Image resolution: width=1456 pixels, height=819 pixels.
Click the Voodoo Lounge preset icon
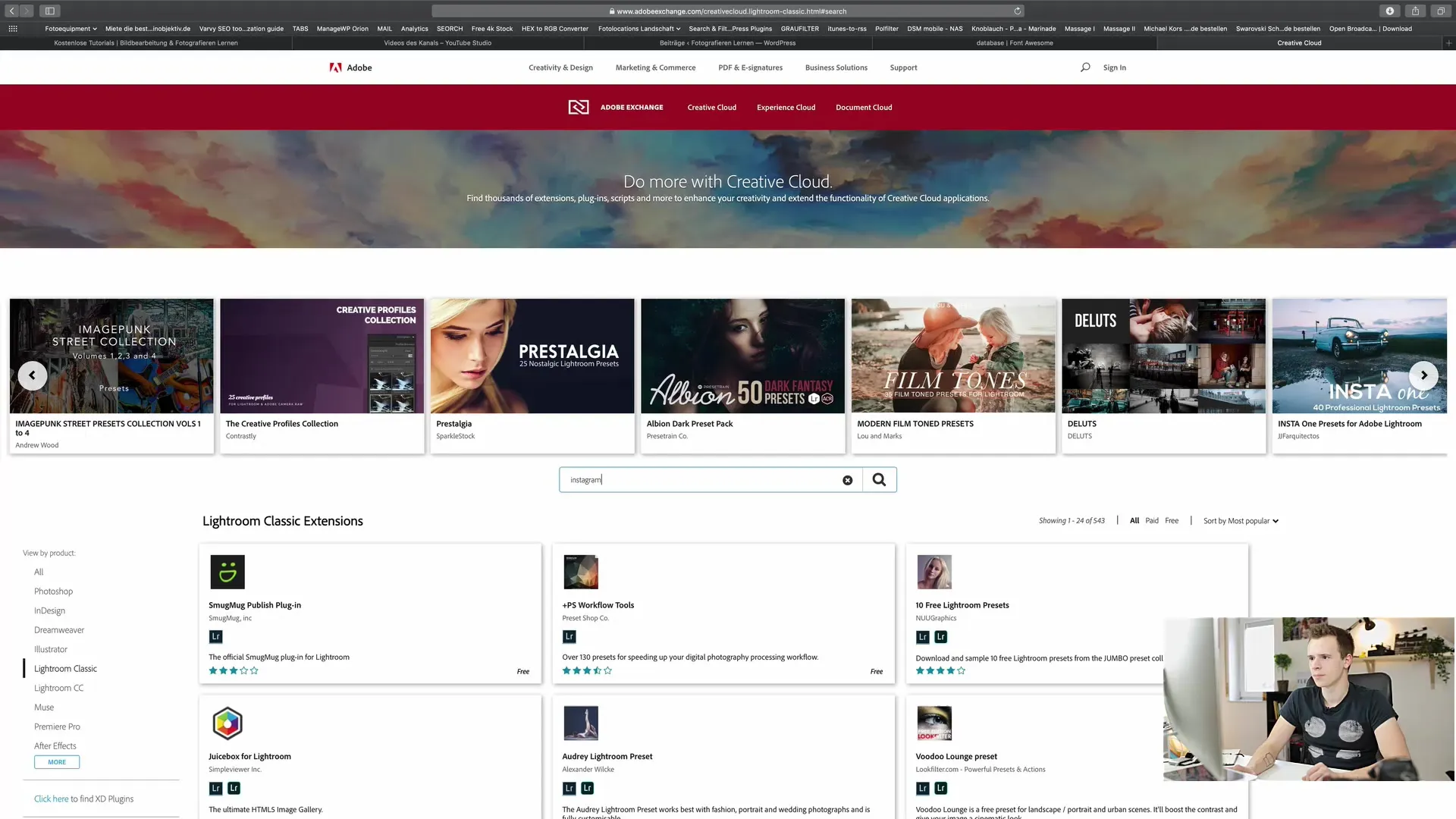(x=933, y=723)
